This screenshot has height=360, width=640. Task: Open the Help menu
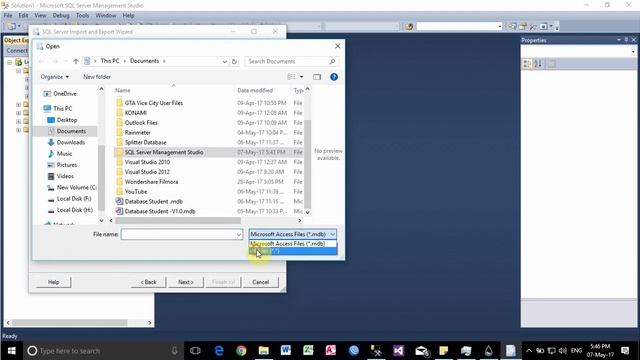coord(129,15)
